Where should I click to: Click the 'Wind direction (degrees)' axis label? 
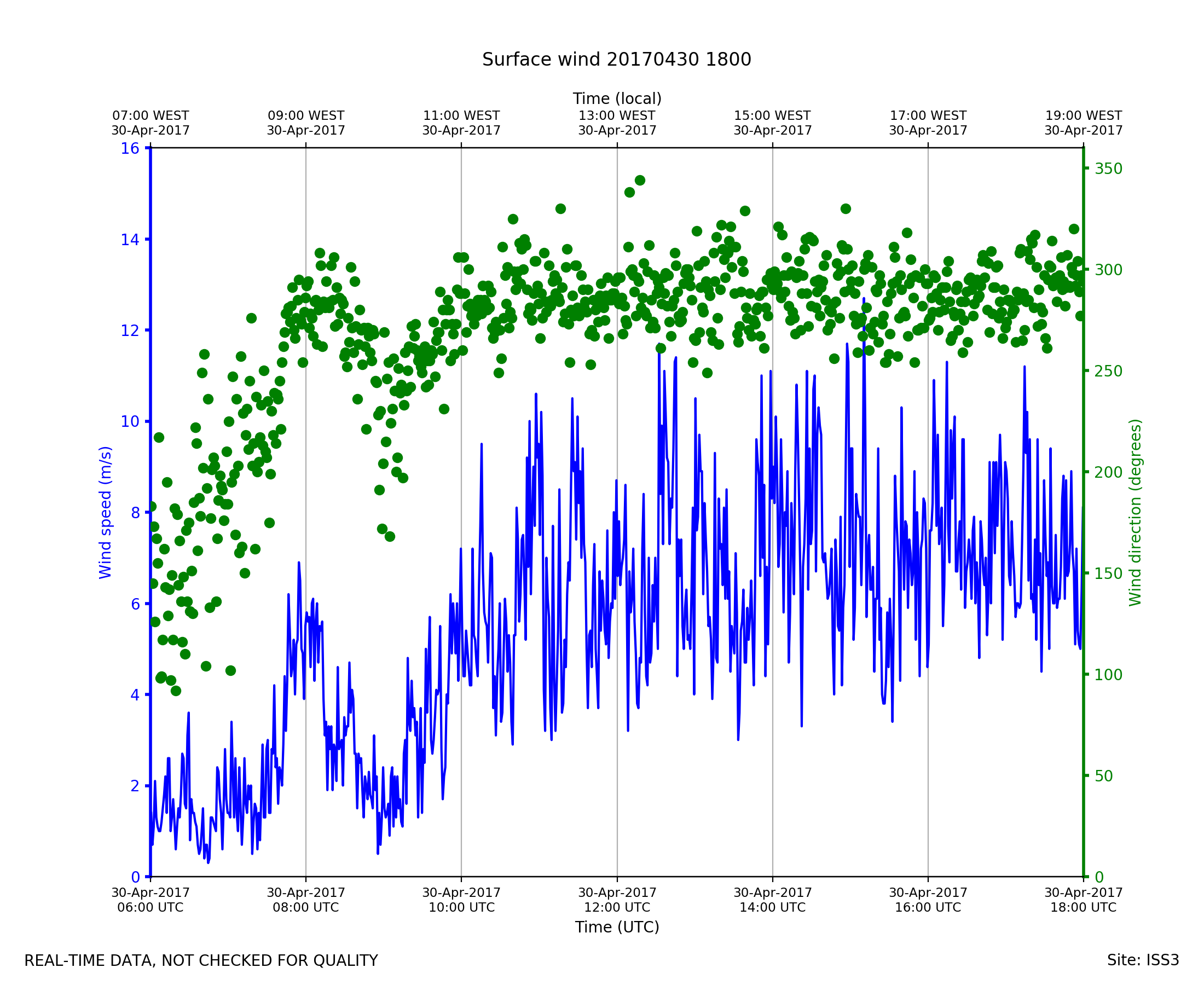point(1135,512)
